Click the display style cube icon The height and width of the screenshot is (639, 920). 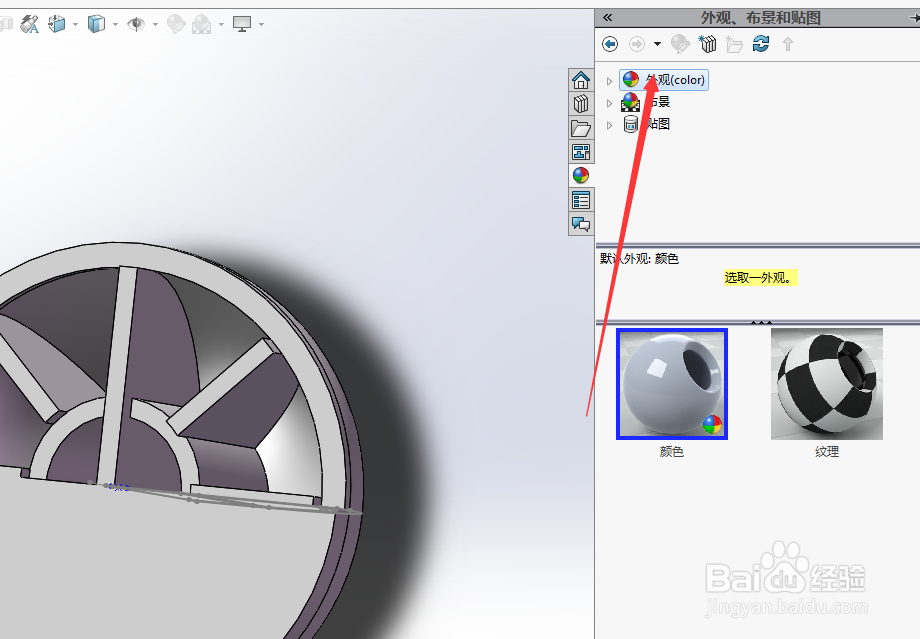[96, 24]
